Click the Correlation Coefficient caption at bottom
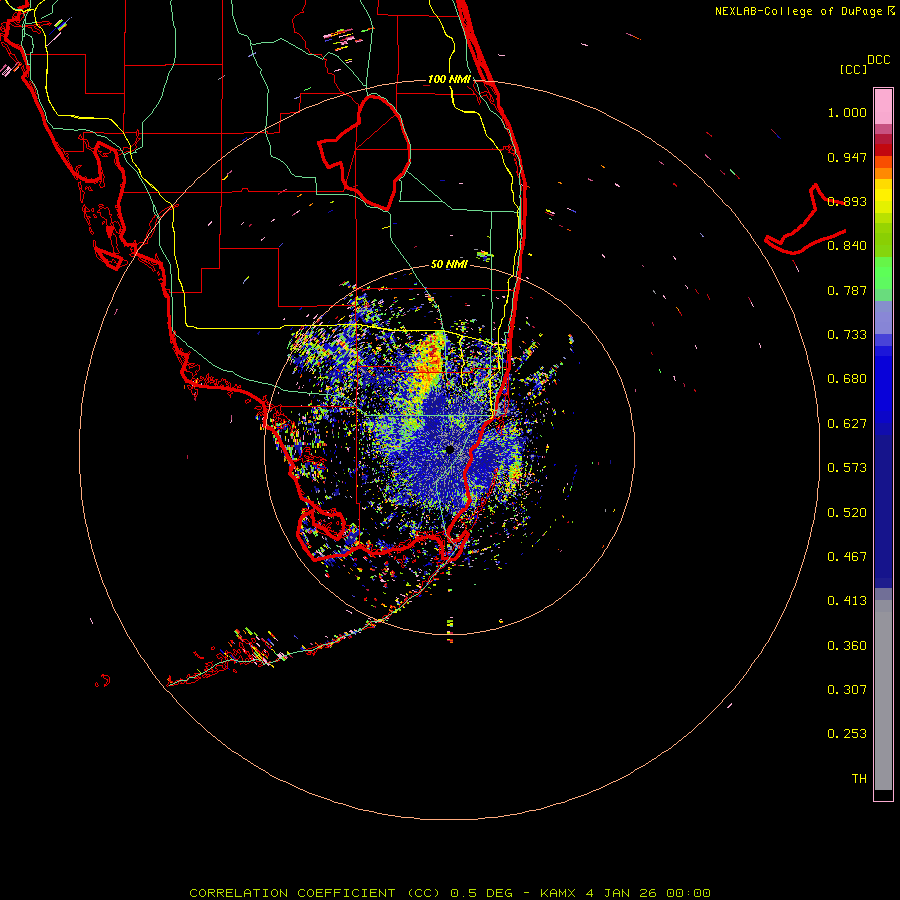900x900 pixels. pos(450,893)
